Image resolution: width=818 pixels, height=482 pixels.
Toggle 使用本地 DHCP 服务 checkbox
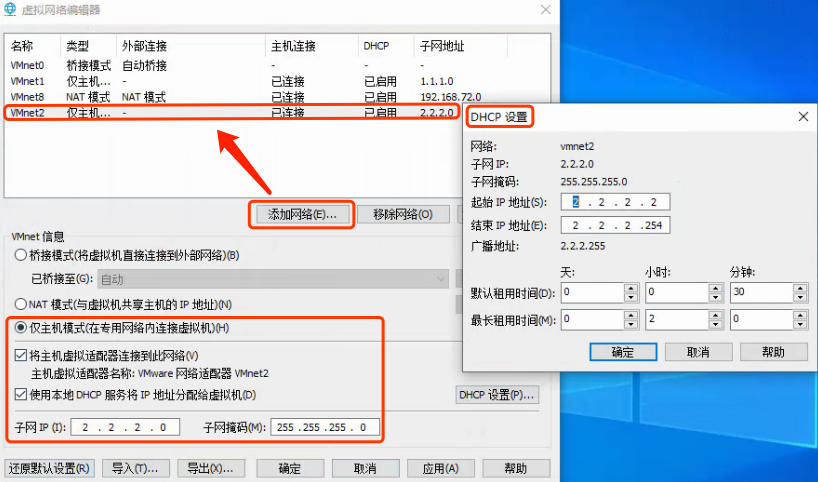point(21,394)
